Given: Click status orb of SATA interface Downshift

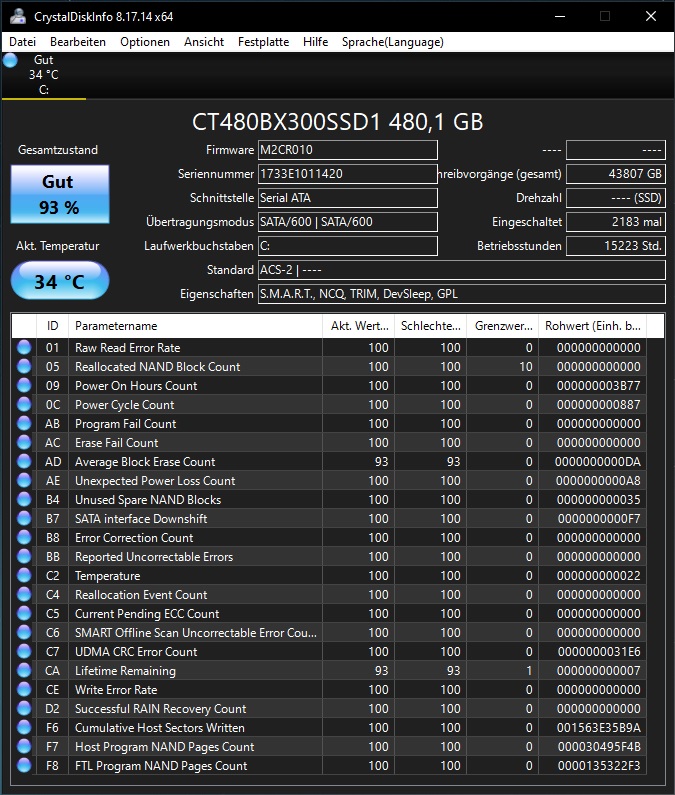Looking at the screenshot, I should (x=24, y=519).
